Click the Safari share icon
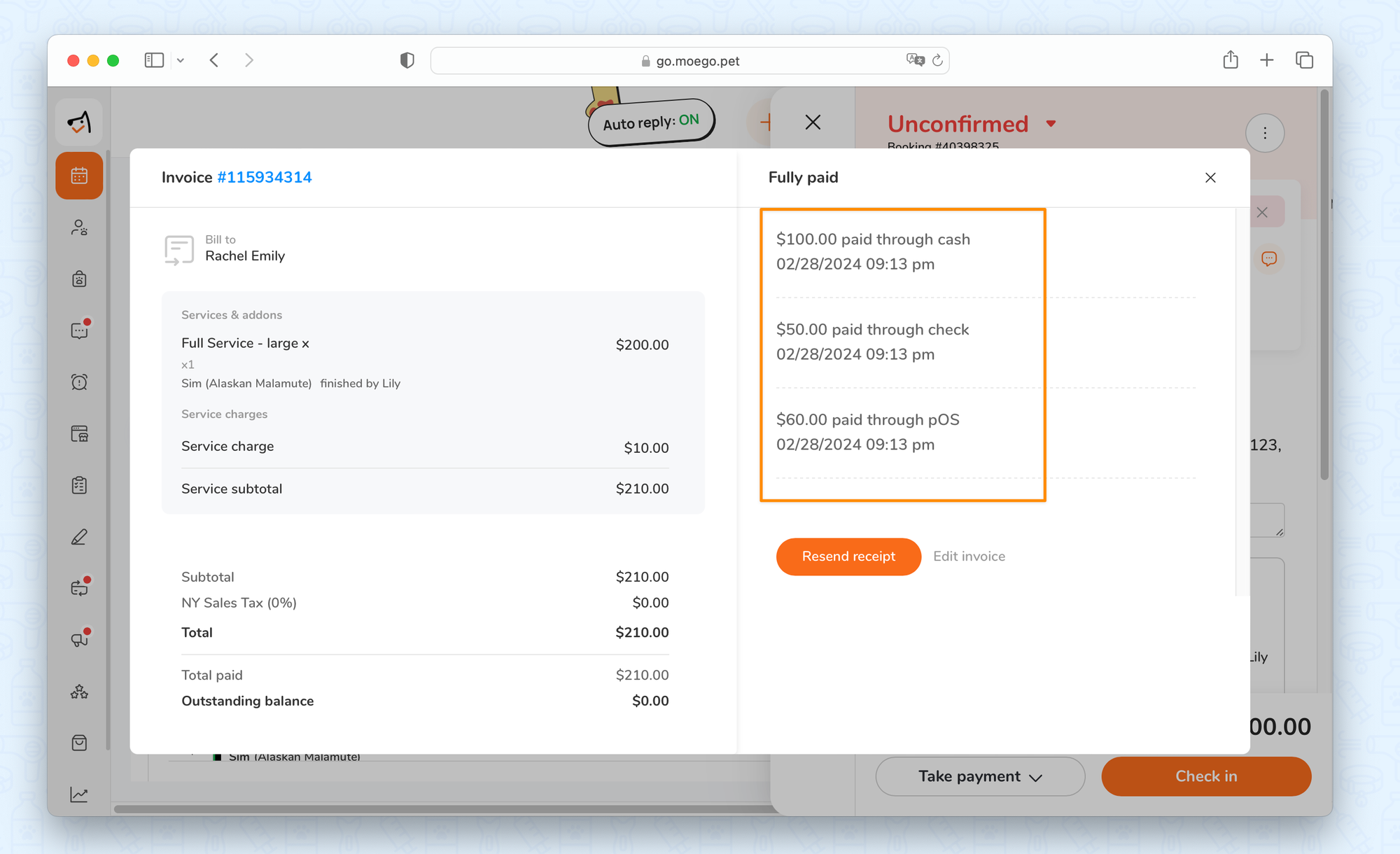1400x854 pixels. [1231, 60]
